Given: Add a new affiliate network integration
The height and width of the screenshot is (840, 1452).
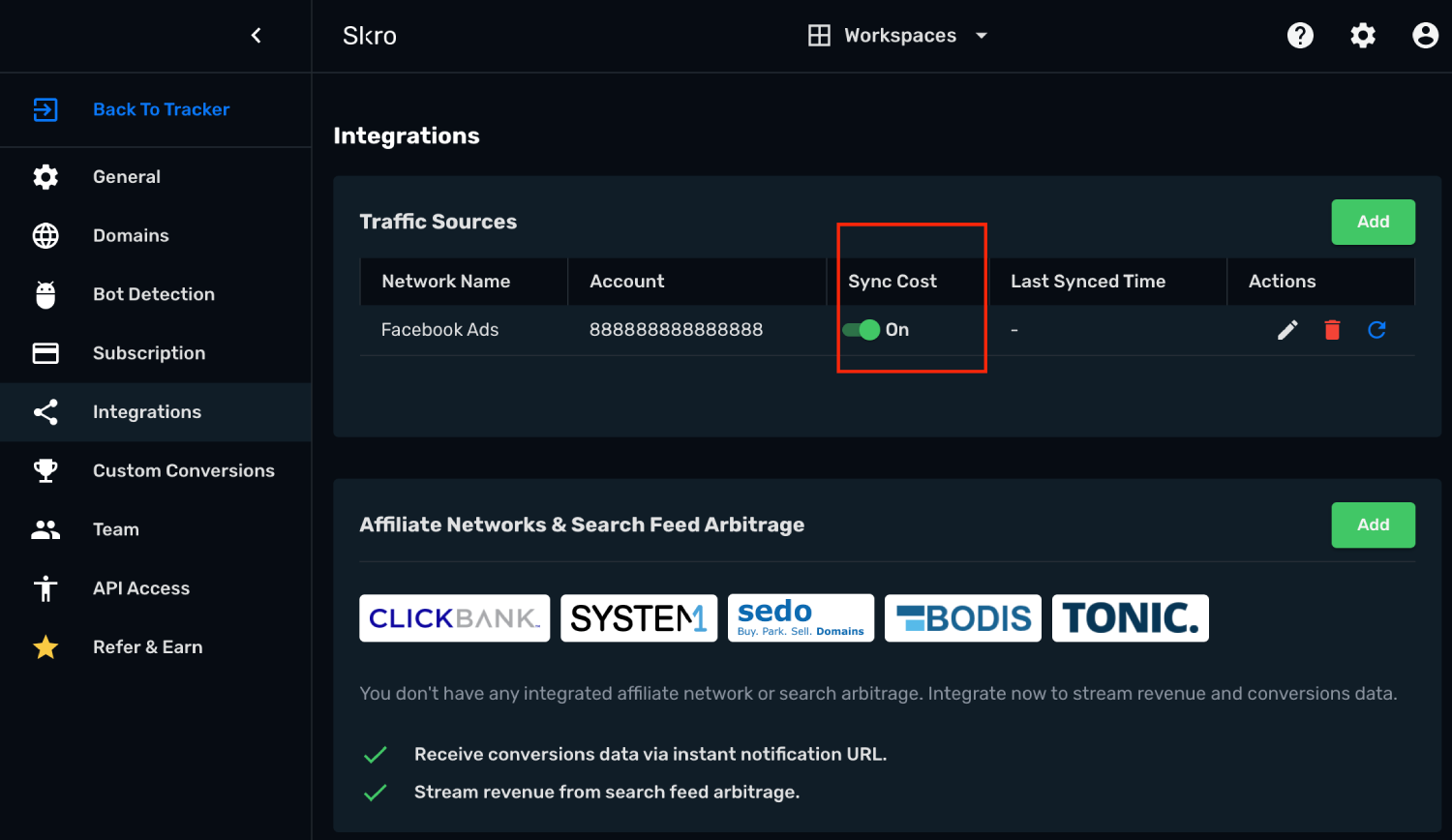Looking at the screenshot, I should click(1373, 525).
